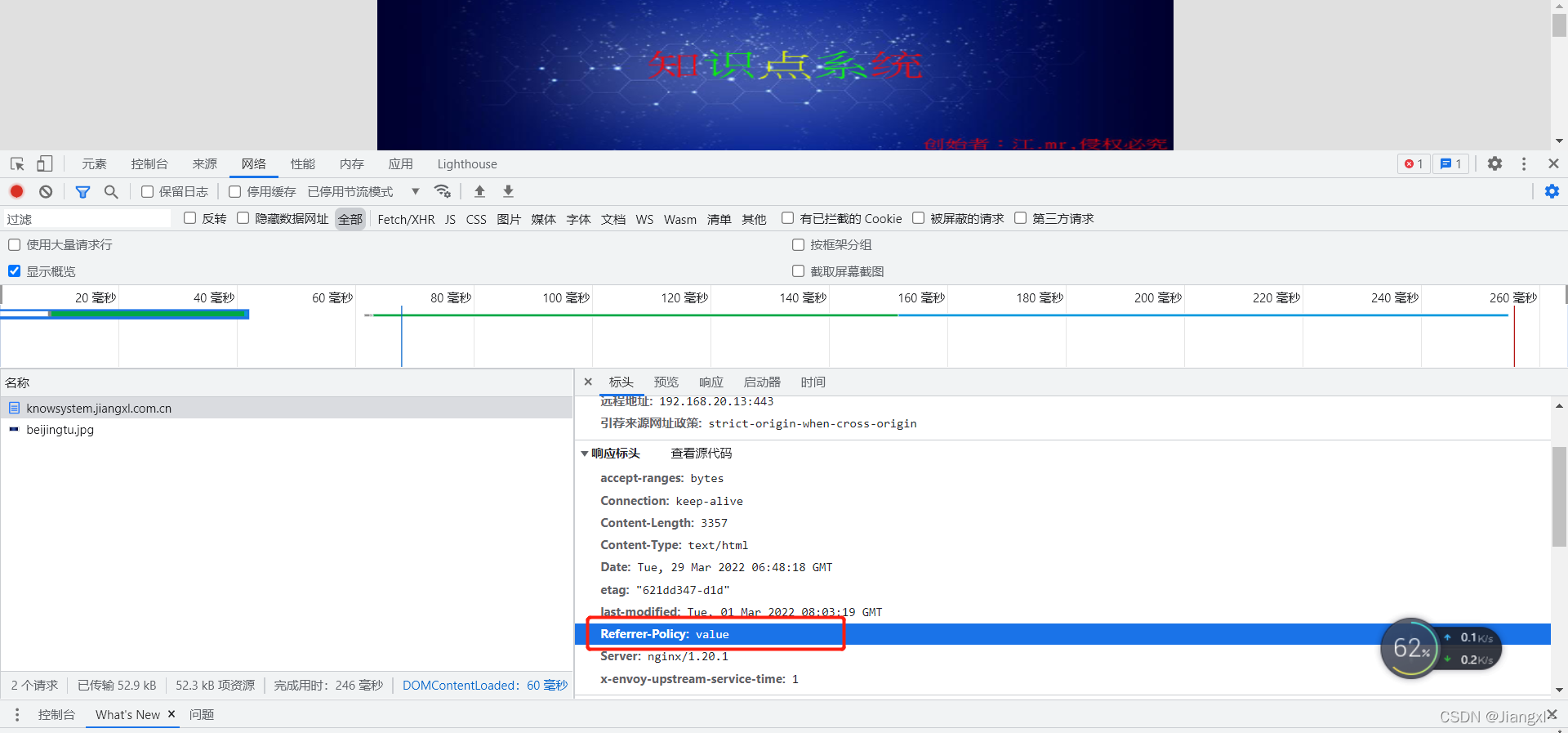Toggle the filter funnel icon
Viewport: 1568px width, 733px height.
click(82, 191)
